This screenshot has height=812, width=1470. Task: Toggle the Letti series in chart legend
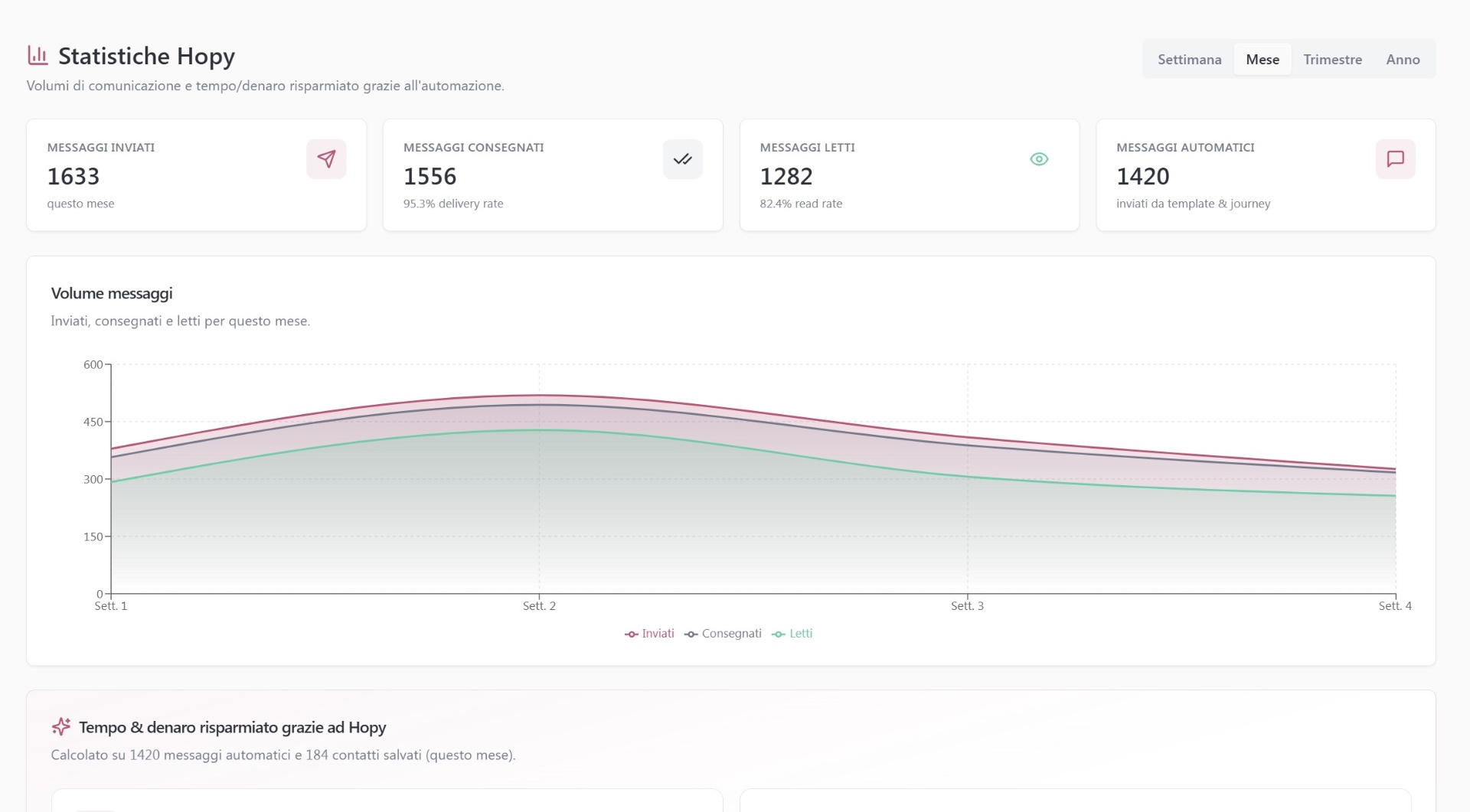coord(792,634)
